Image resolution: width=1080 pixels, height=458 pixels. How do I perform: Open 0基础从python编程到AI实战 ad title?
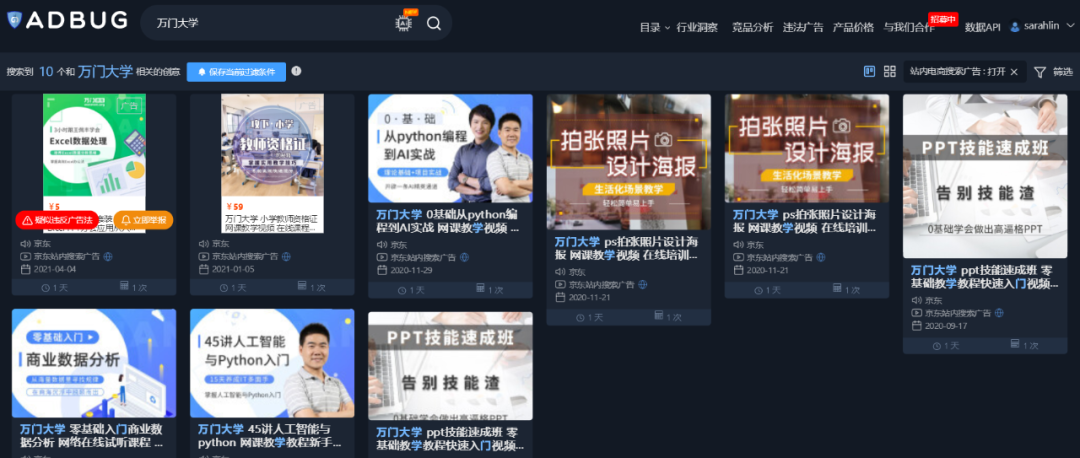click(448, 221)
